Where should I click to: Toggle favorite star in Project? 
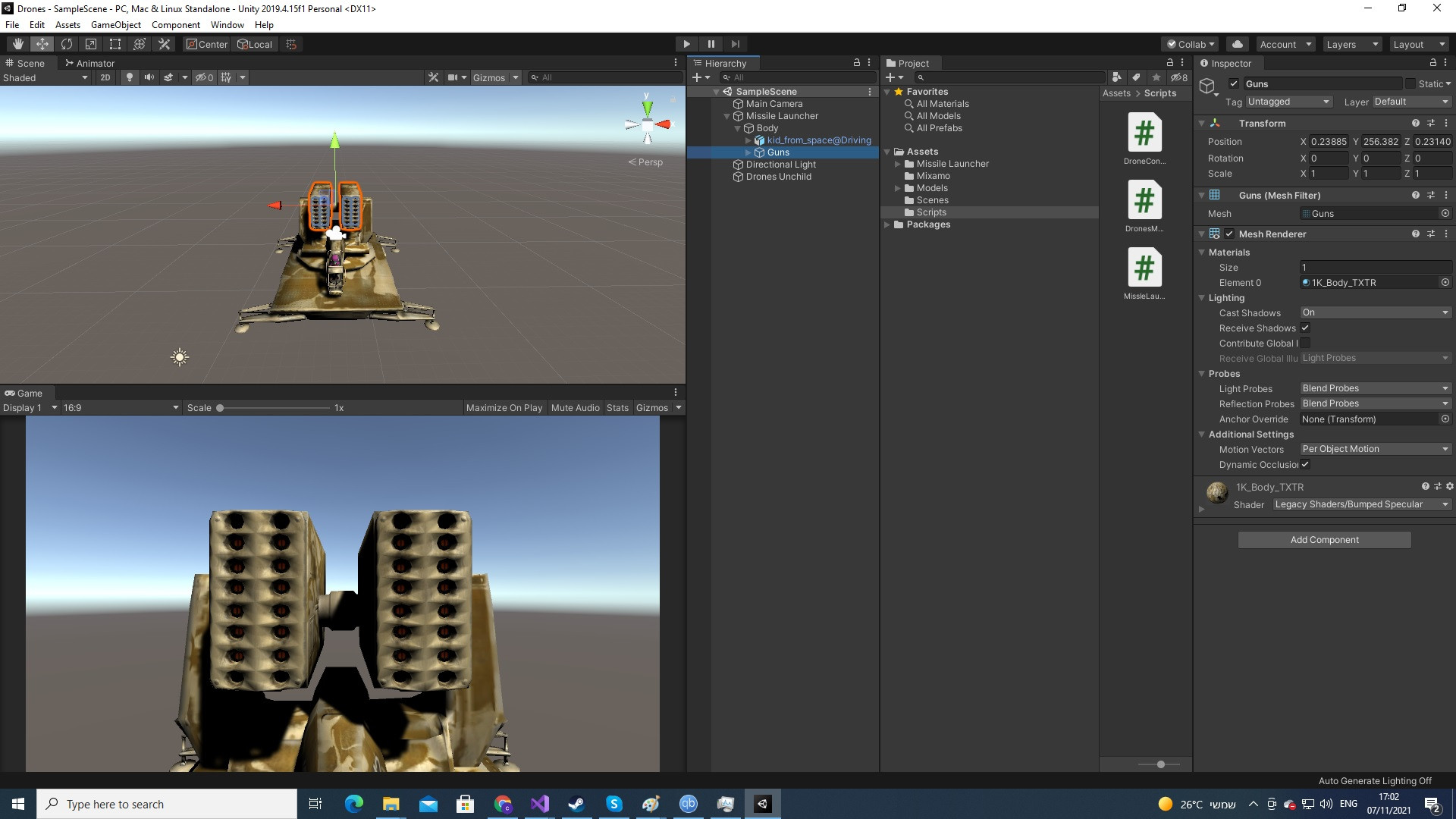click(1156, 77)
